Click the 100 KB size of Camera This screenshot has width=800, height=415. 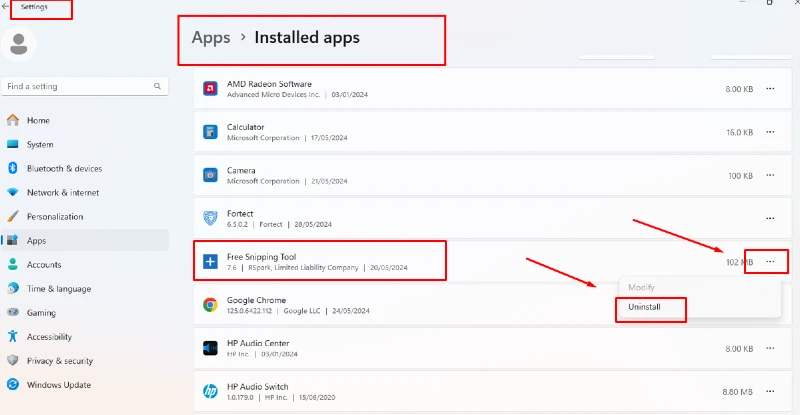point(740,176)
